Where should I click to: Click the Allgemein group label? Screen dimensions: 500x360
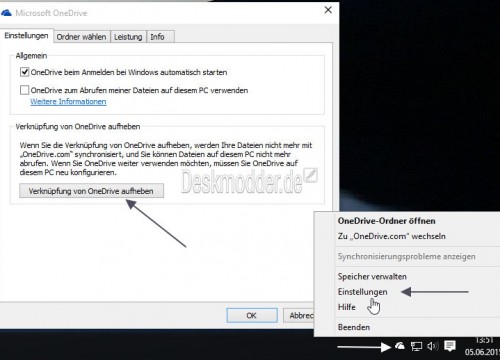pos(31,56)
